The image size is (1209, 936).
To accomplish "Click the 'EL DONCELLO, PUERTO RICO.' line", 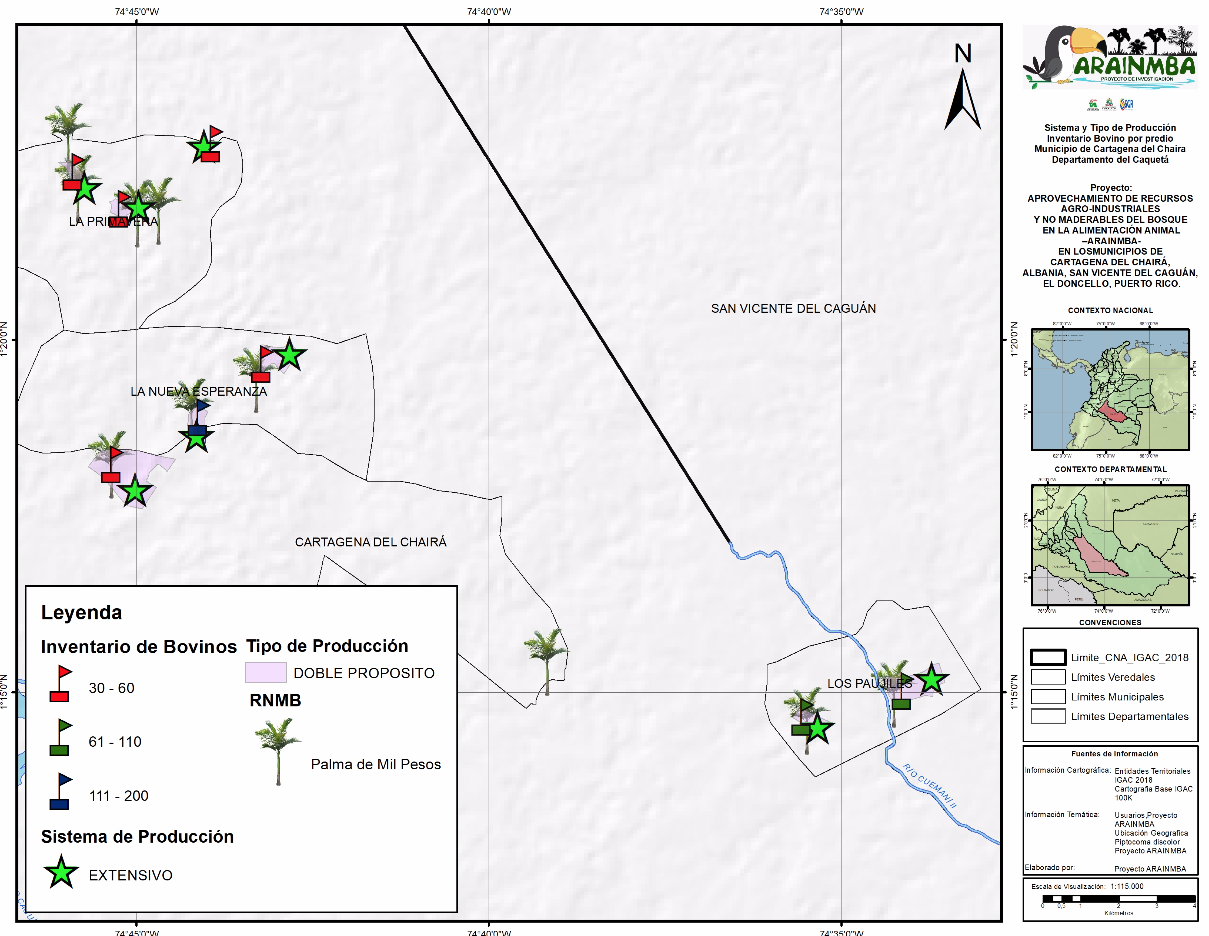I will (x=1111, y=283).
